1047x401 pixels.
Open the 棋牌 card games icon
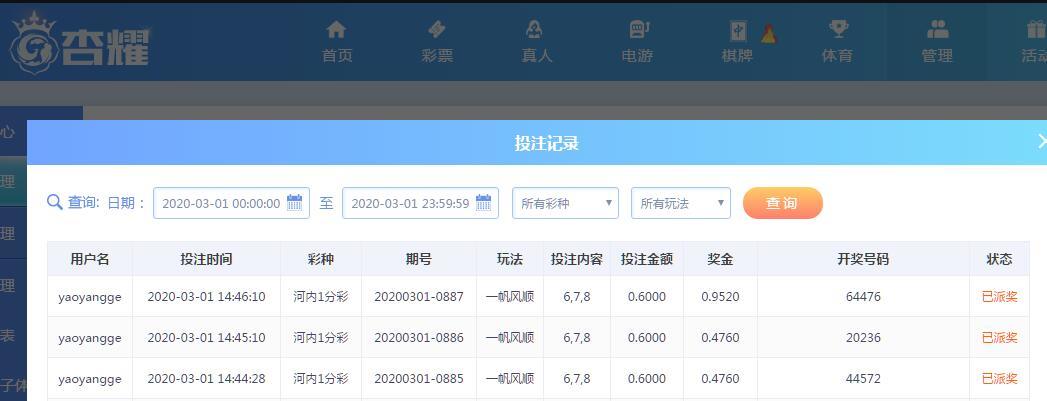(x=739, y=31)
